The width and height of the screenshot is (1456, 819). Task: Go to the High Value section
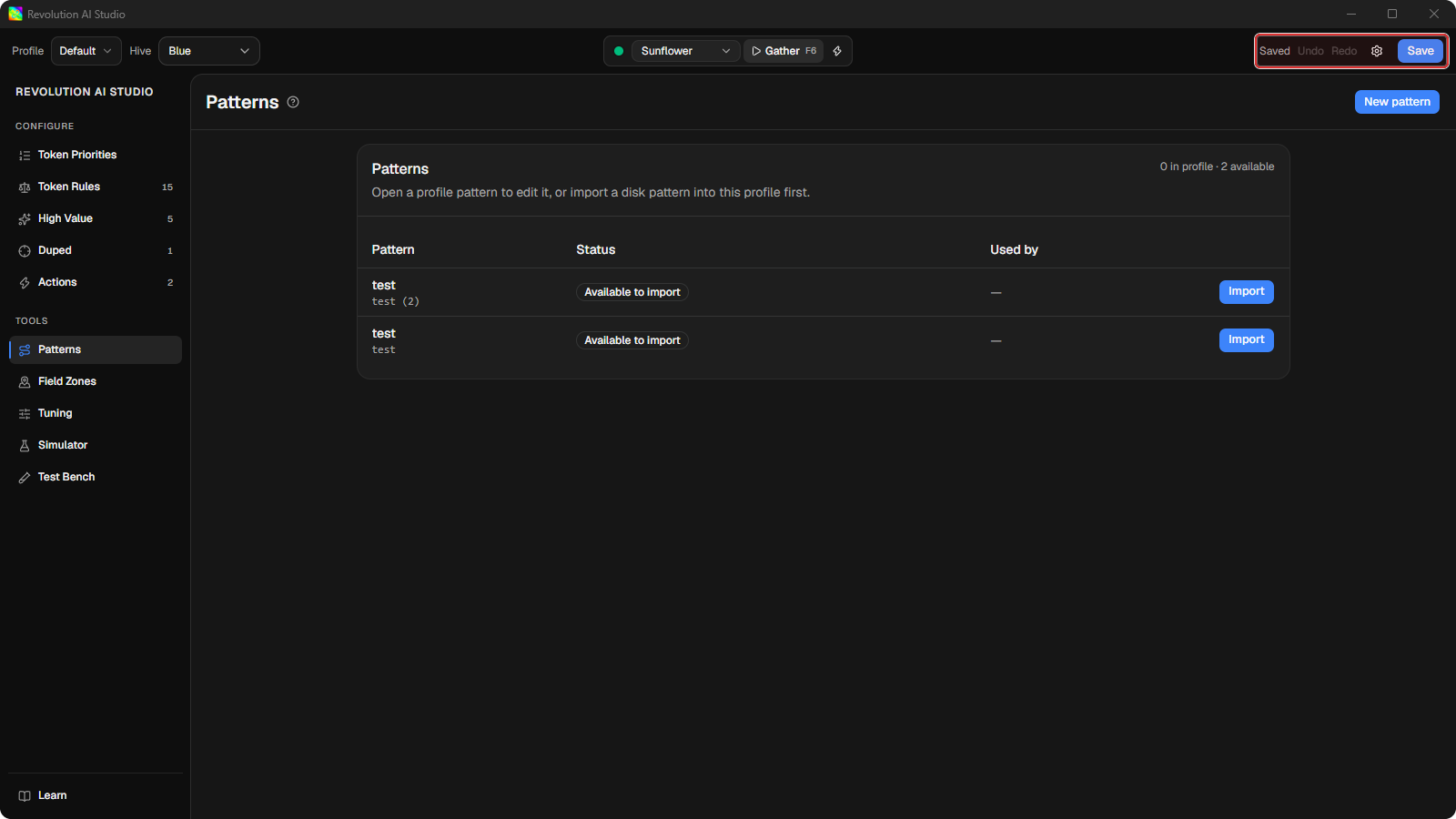[96, 218]
